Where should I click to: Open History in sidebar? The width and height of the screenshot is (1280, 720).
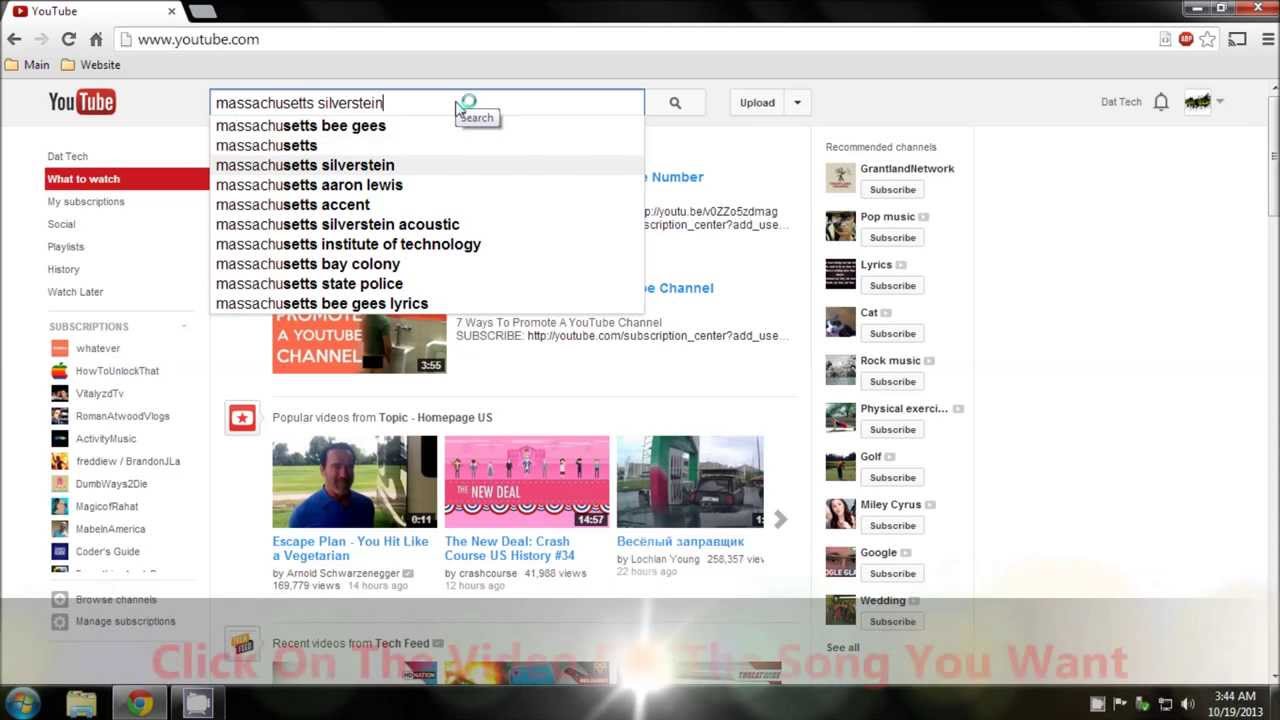(63, 269)
